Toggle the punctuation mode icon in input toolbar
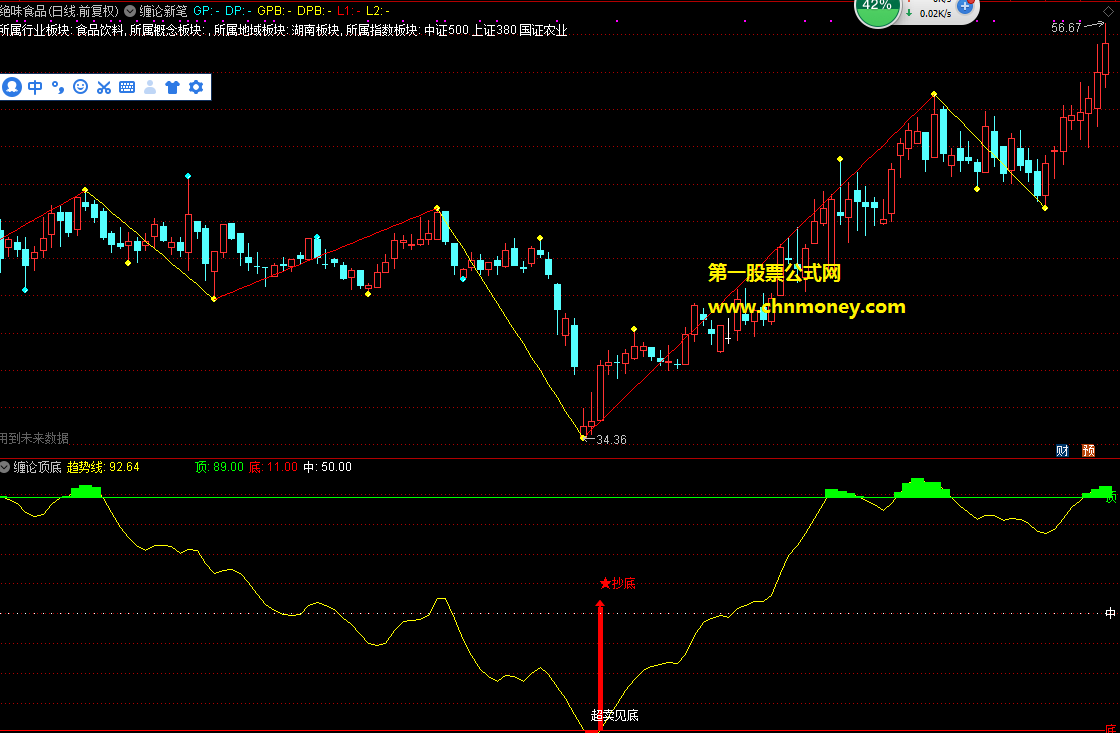The width and height of the screenshot is (1120, 733). pyautogui.click(x=58, y=87)
